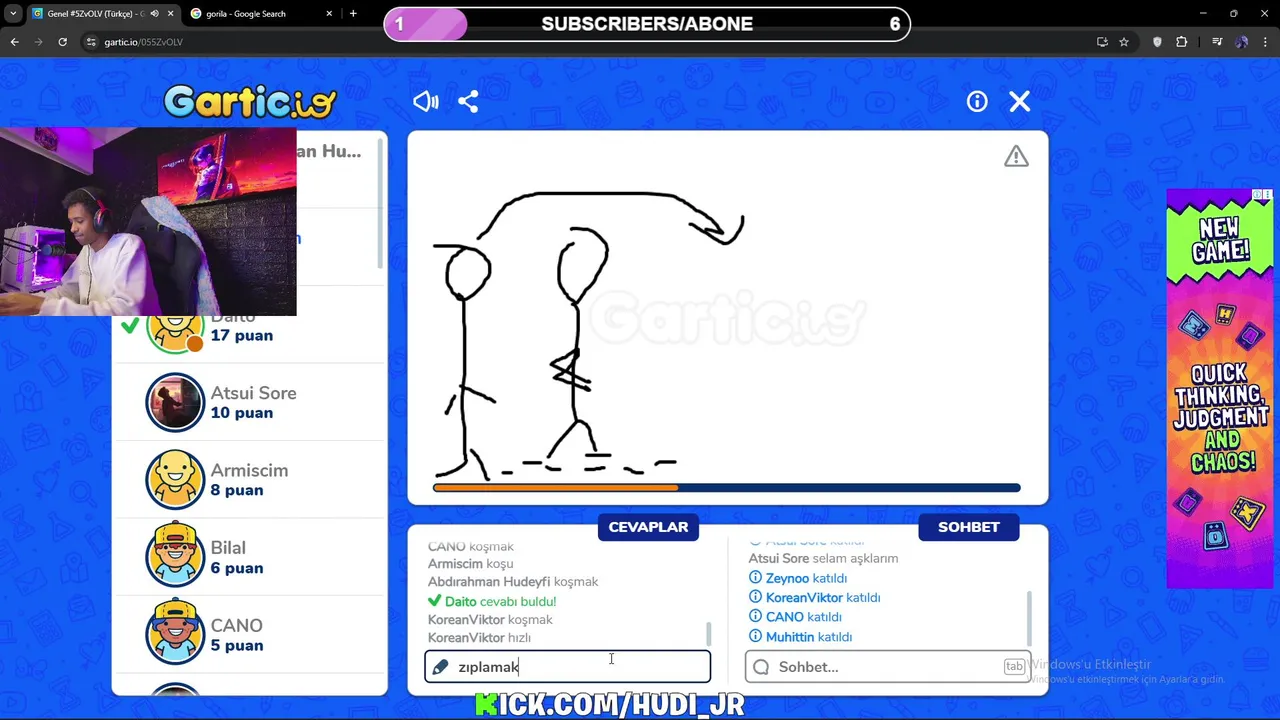This screenshot has width=1280, height=720.
Task: Mute the Gartic tab audio icon
Action: pyautogui.click(x=154, y=14)
